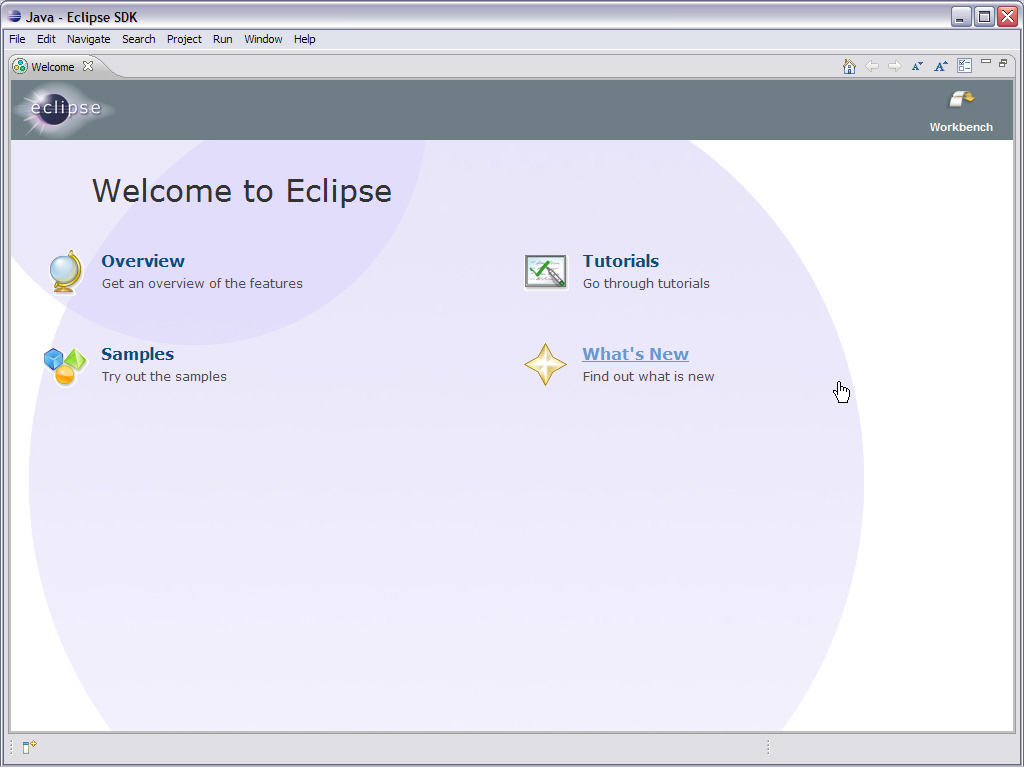Open the Edit menu

[46, 39]
